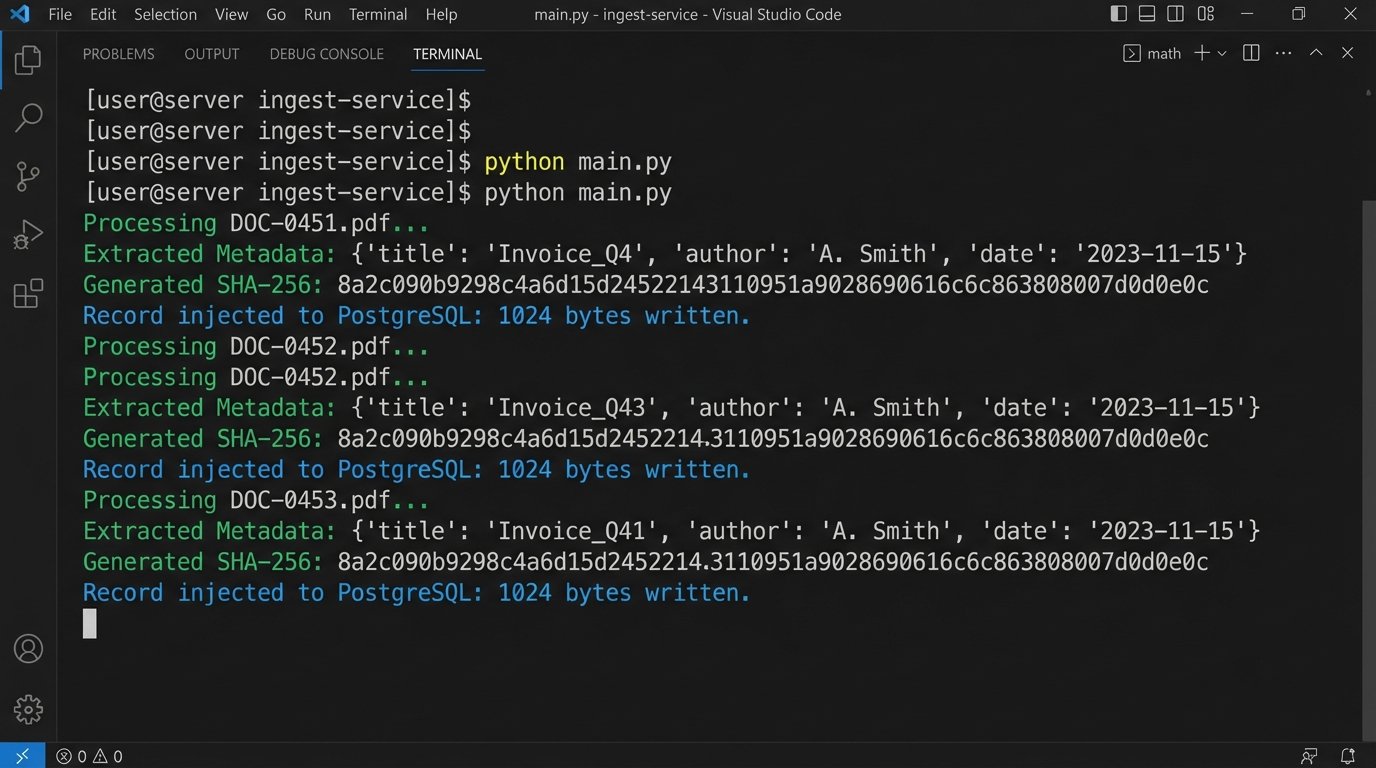1376x768 pixels.
Task: Open the notifications bell in status bar
Action: 1347,756
